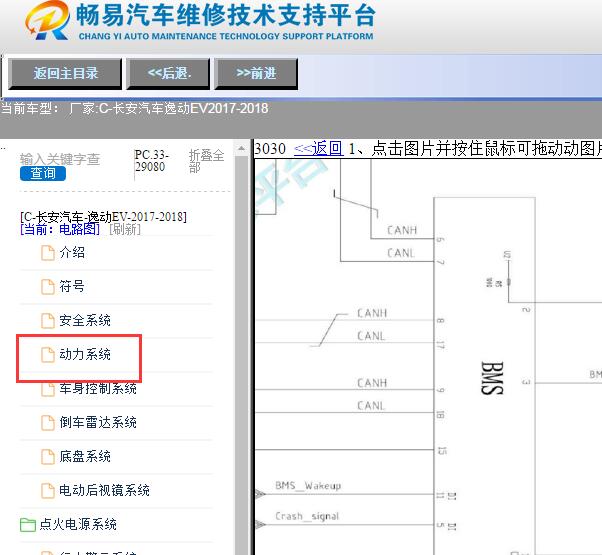The height and width of the screenshot is (555, 602).
Task: Click the 当前车型 vehicle model text
Action: pos(134,109)
